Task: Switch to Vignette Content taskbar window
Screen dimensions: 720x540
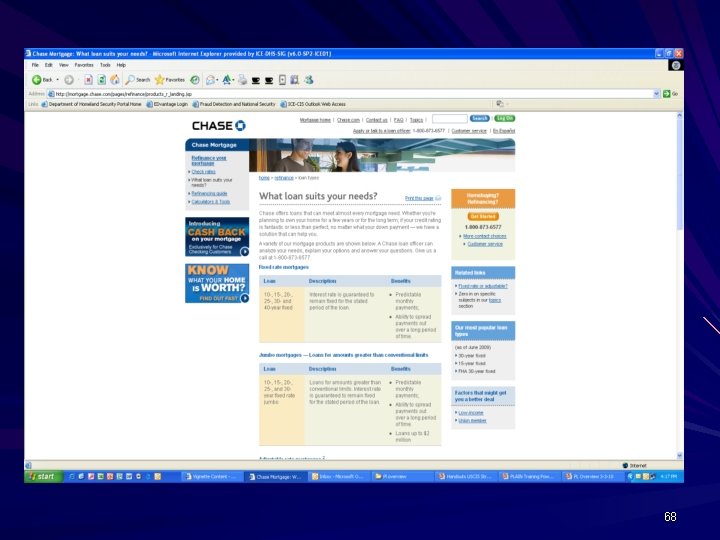Action: tap(211, 477)
